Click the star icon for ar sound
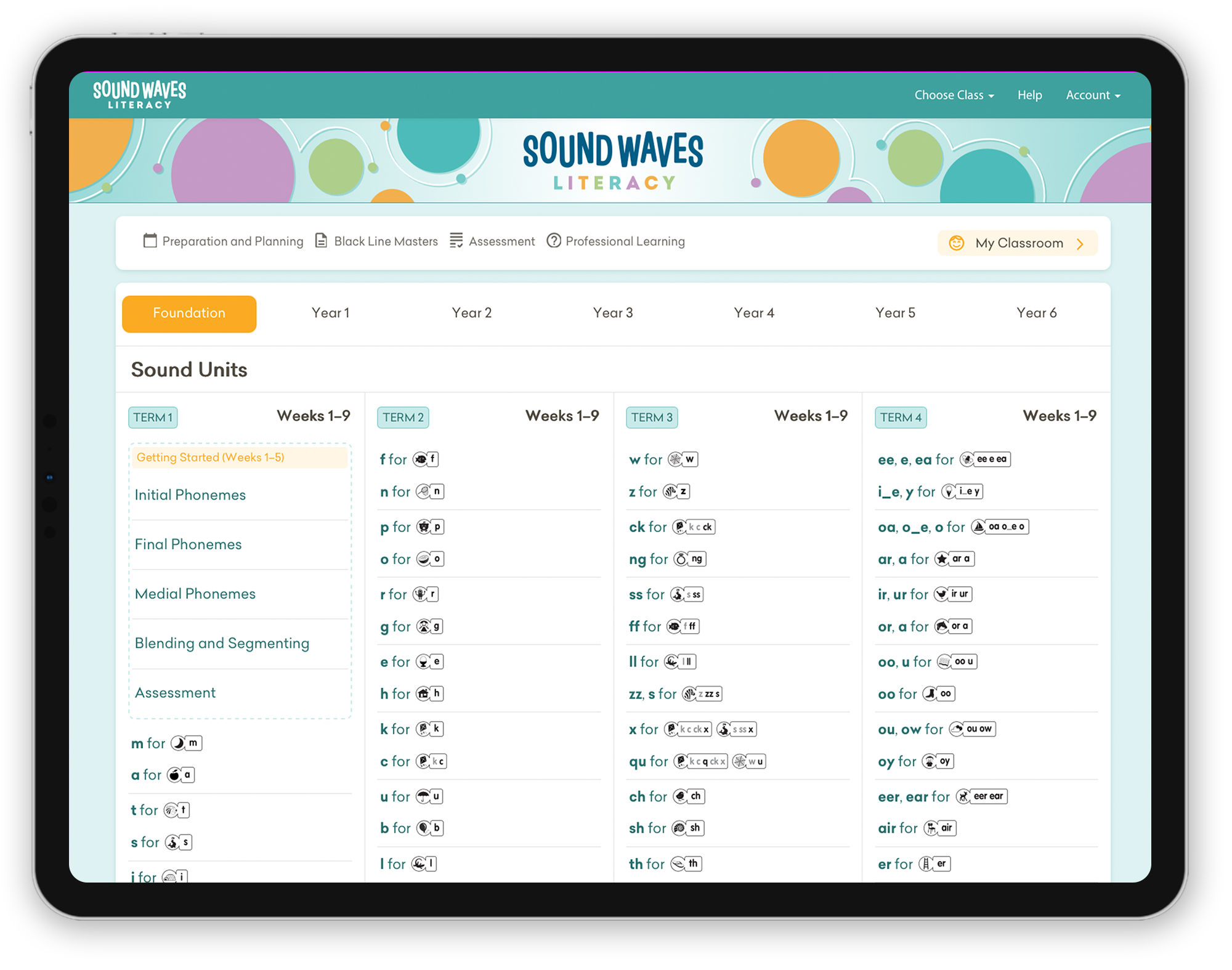Viewport: 1232px width, 970px height. click(942, 559)
